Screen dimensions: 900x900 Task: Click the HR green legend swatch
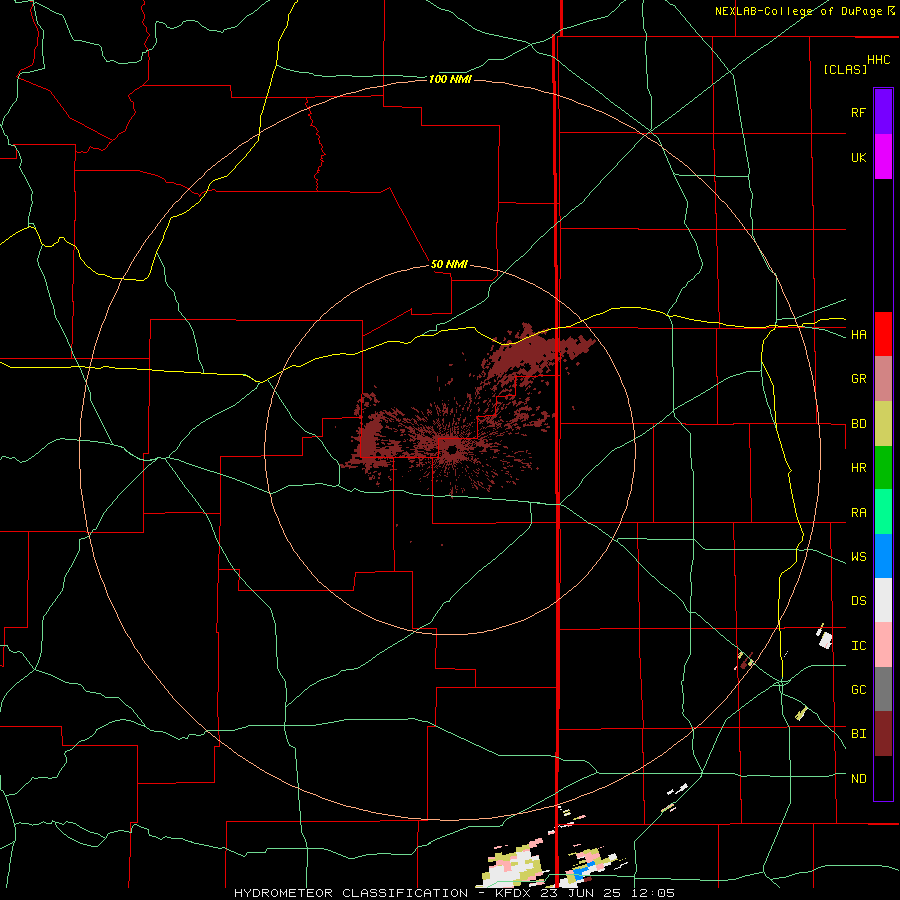883,468
